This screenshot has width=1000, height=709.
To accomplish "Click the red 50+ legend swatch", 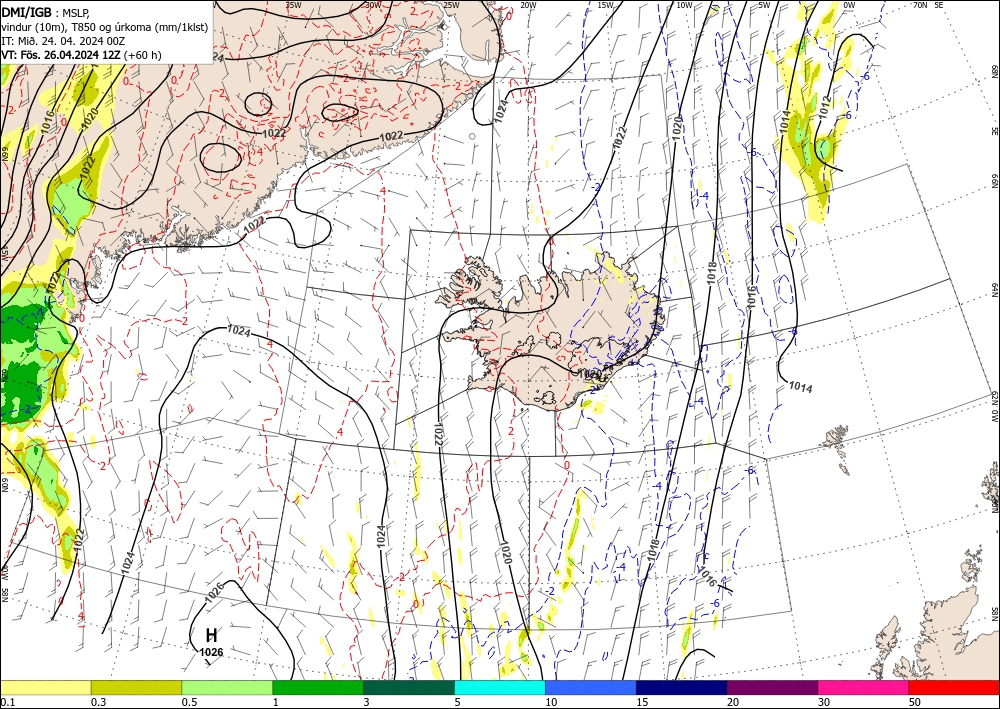I will click(x=954, y=687).
